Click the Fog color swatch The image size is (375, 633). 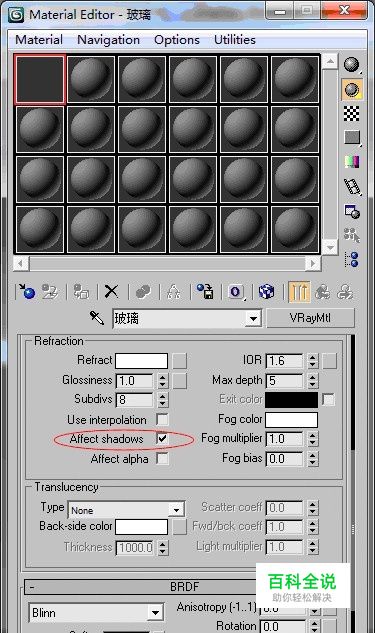tap(291, 419)
